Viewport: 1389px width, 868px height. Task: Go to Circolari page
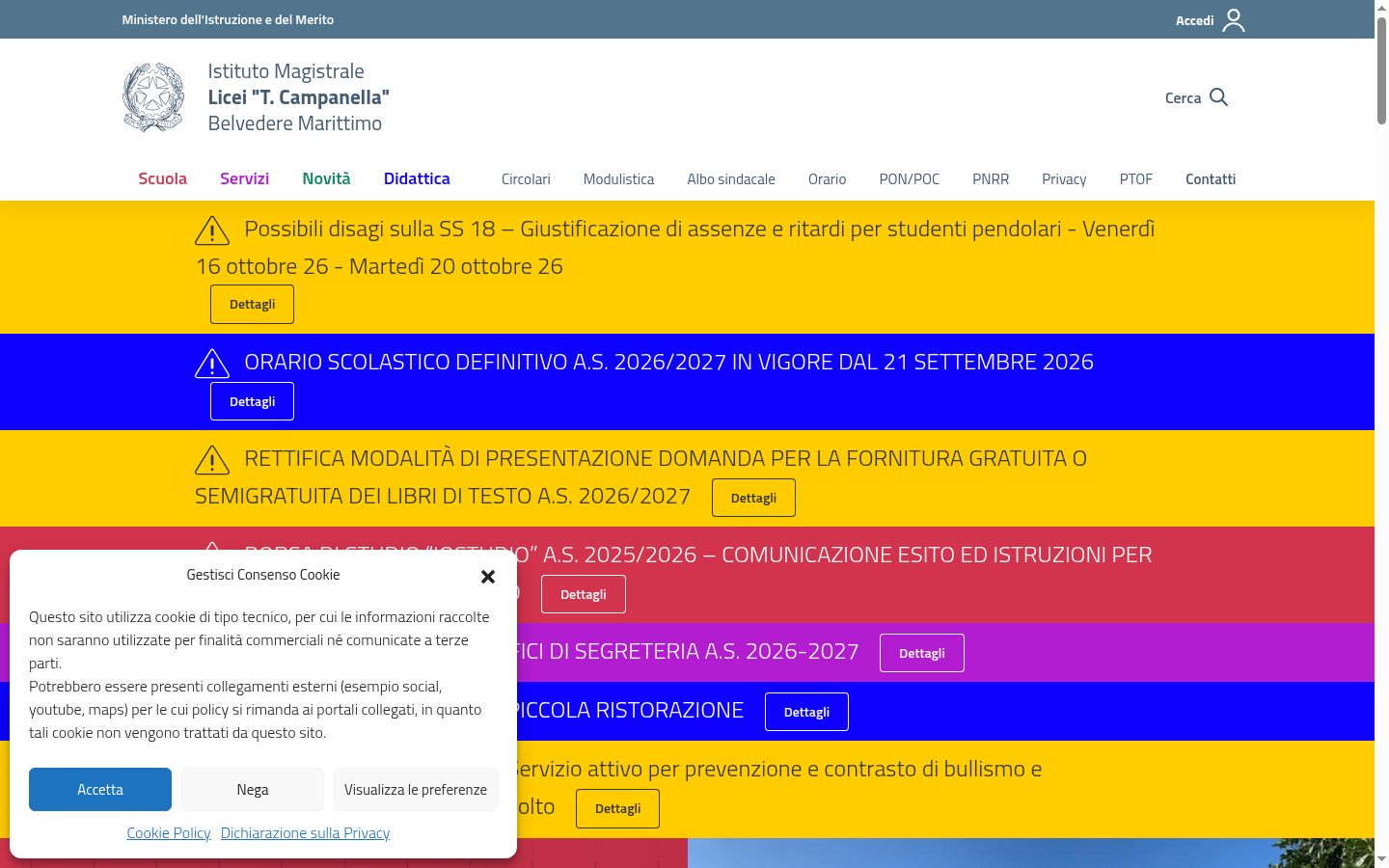point(526,179)
